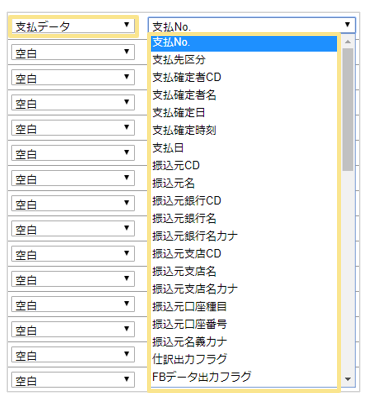
Task: Select 支払先区分 from the list
Action: pyautogui.click(x=244, y=60)
